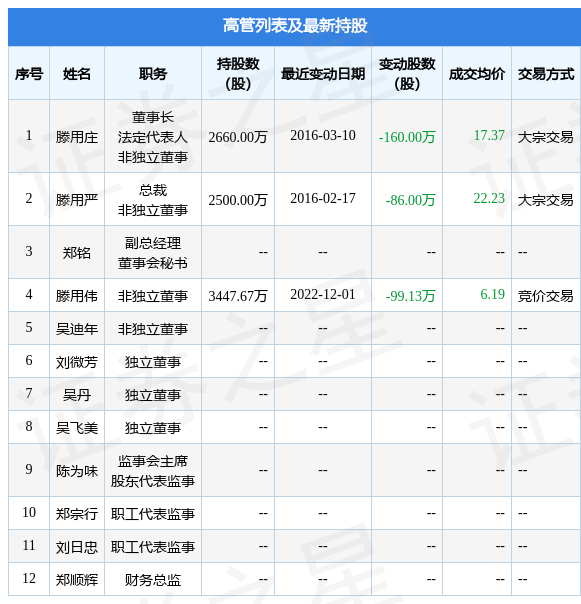The image size is (581, 604).
Task: Click 郑顺辉 财务总监 row name
Action: (77, 580)
